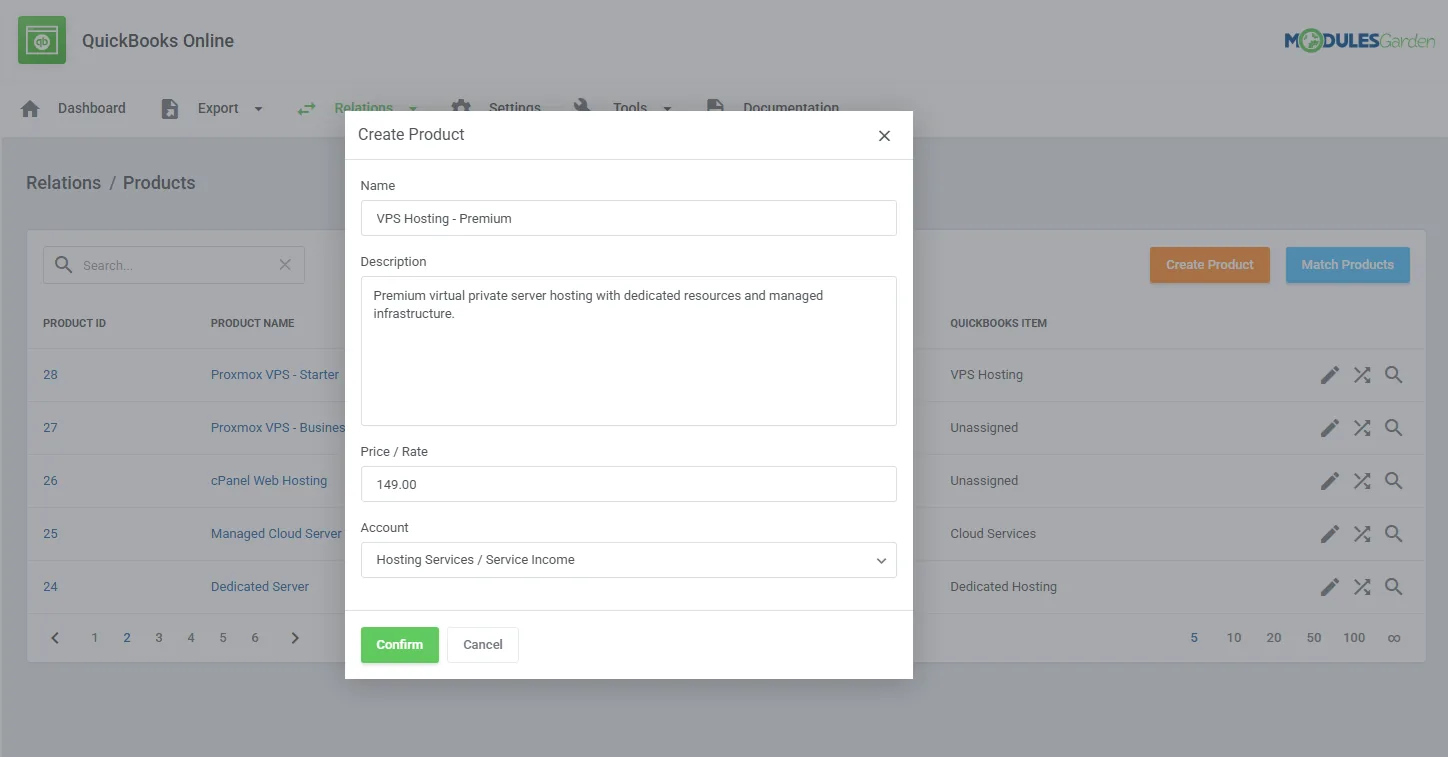Click shuffle icon in product 27 row

click(1362, 428)
